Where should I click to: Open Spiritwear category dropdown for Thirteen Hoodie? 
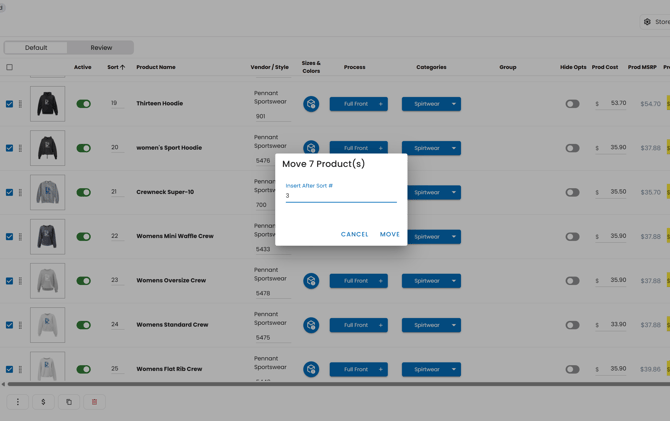pos(431,104)
